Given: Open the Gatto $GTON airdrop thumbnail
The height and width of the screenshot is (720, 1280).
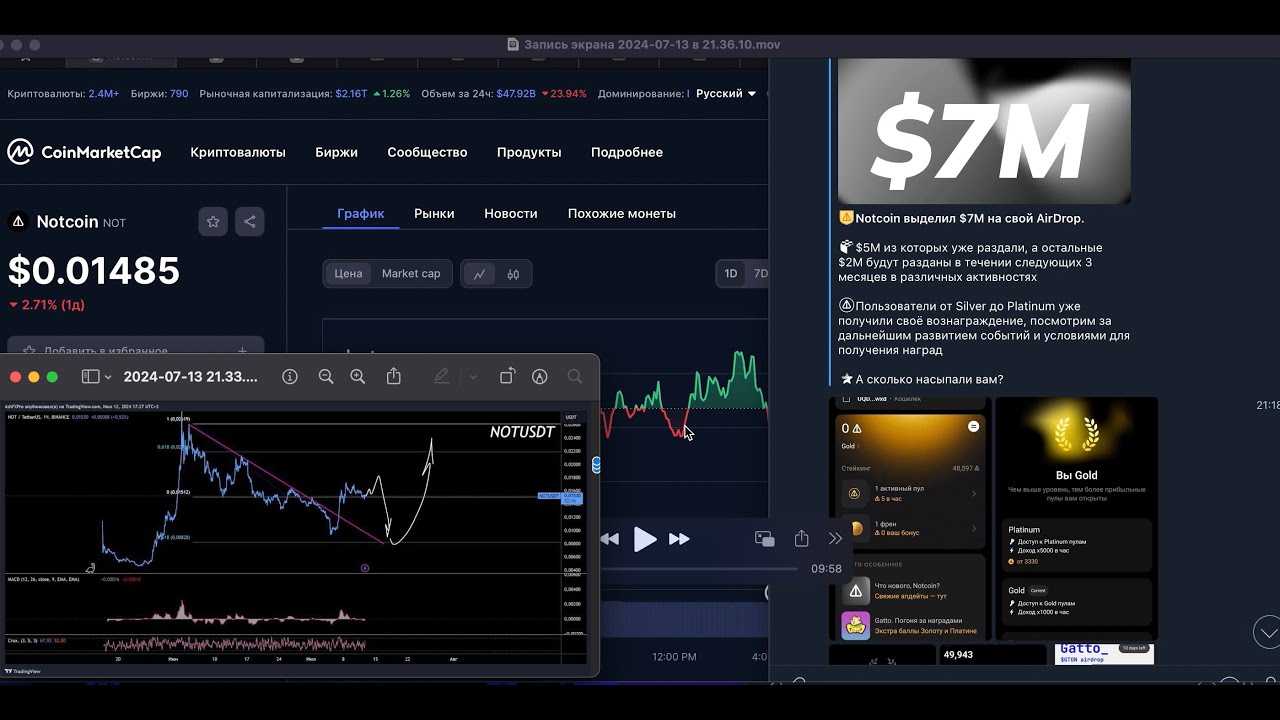Looking at the screenshot, I should point(1104,654).
